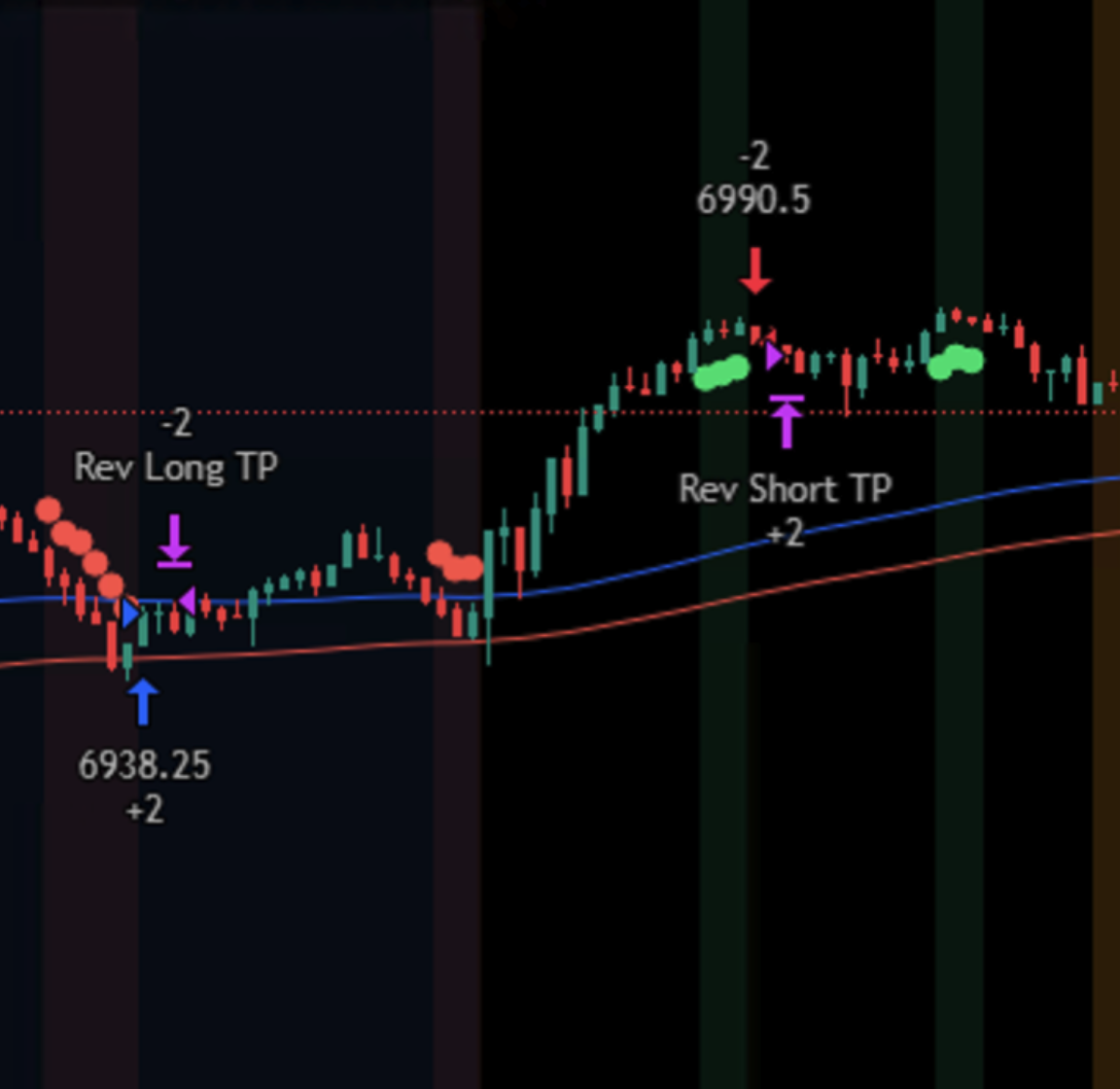Select the blue right-pointing entry triangle marker
The height and width of the screenshot is (1089, 1120).
[129, 612]
